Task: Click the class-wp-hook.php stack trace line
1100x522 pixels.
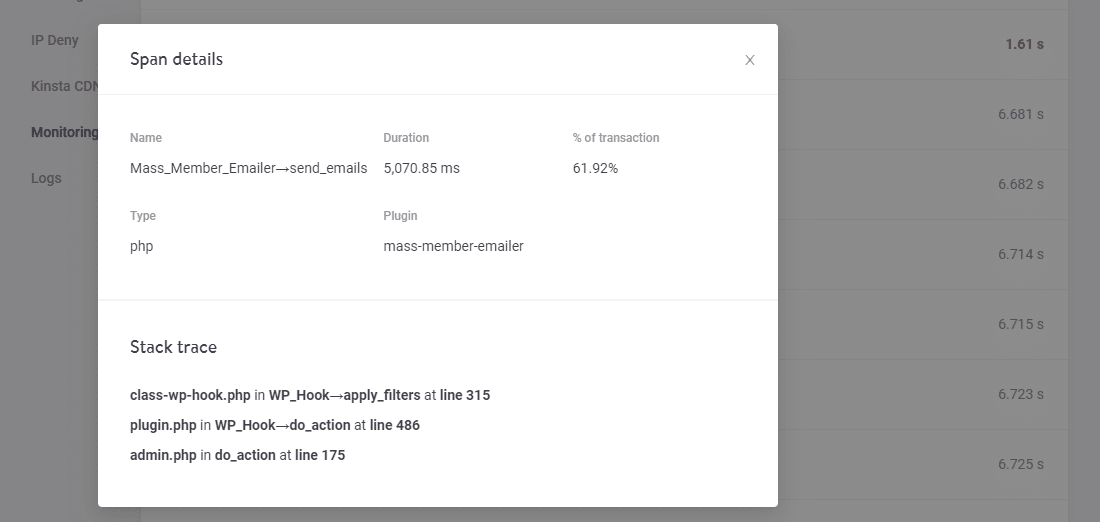Action: pyautogui.click(x=310, y=395)
